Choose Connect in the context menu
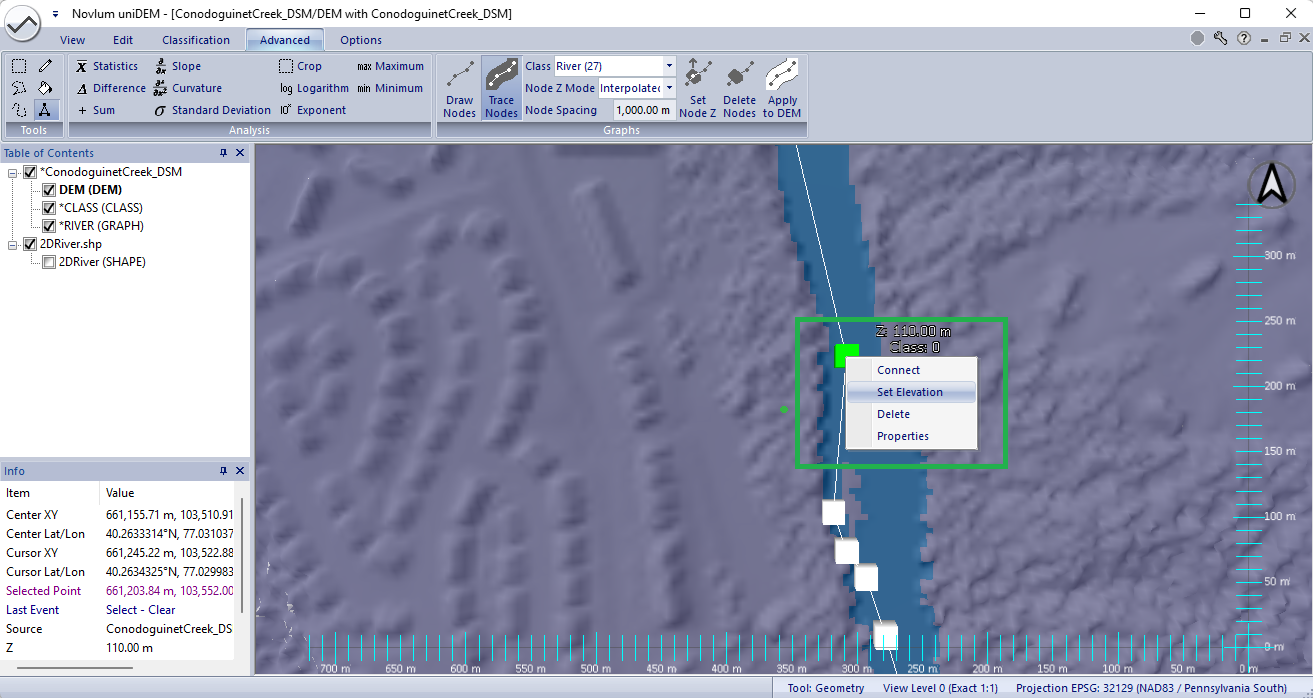This screenshot has height=698, width=1313. [910, 370]
